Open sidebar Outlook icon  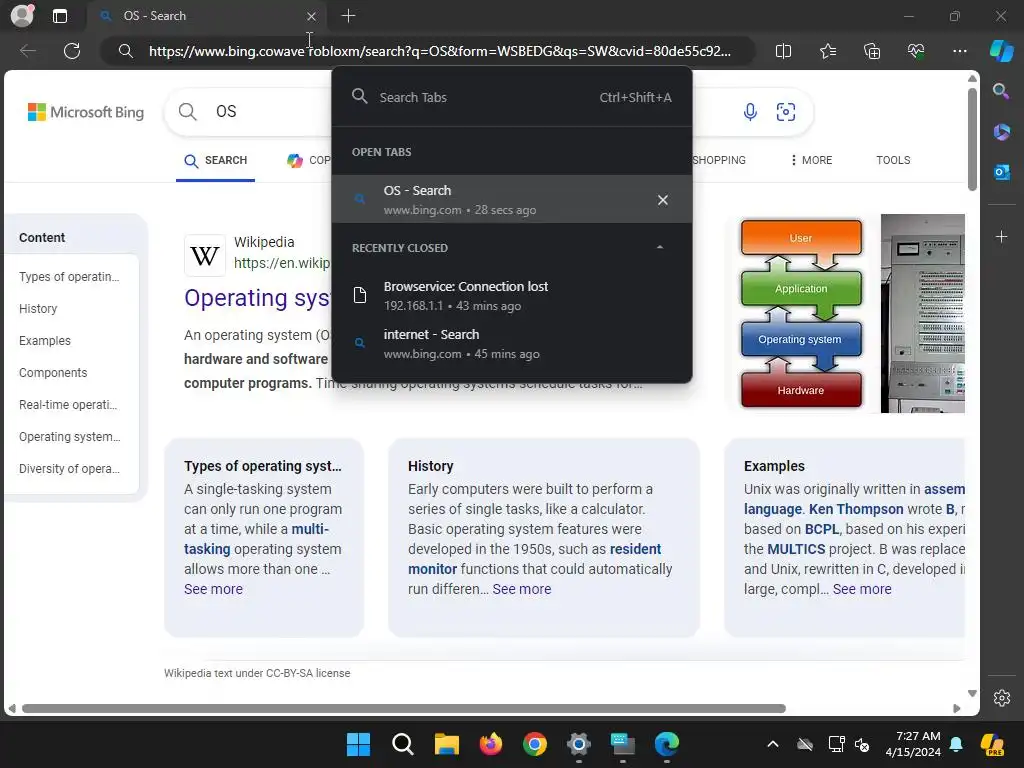1001,172
